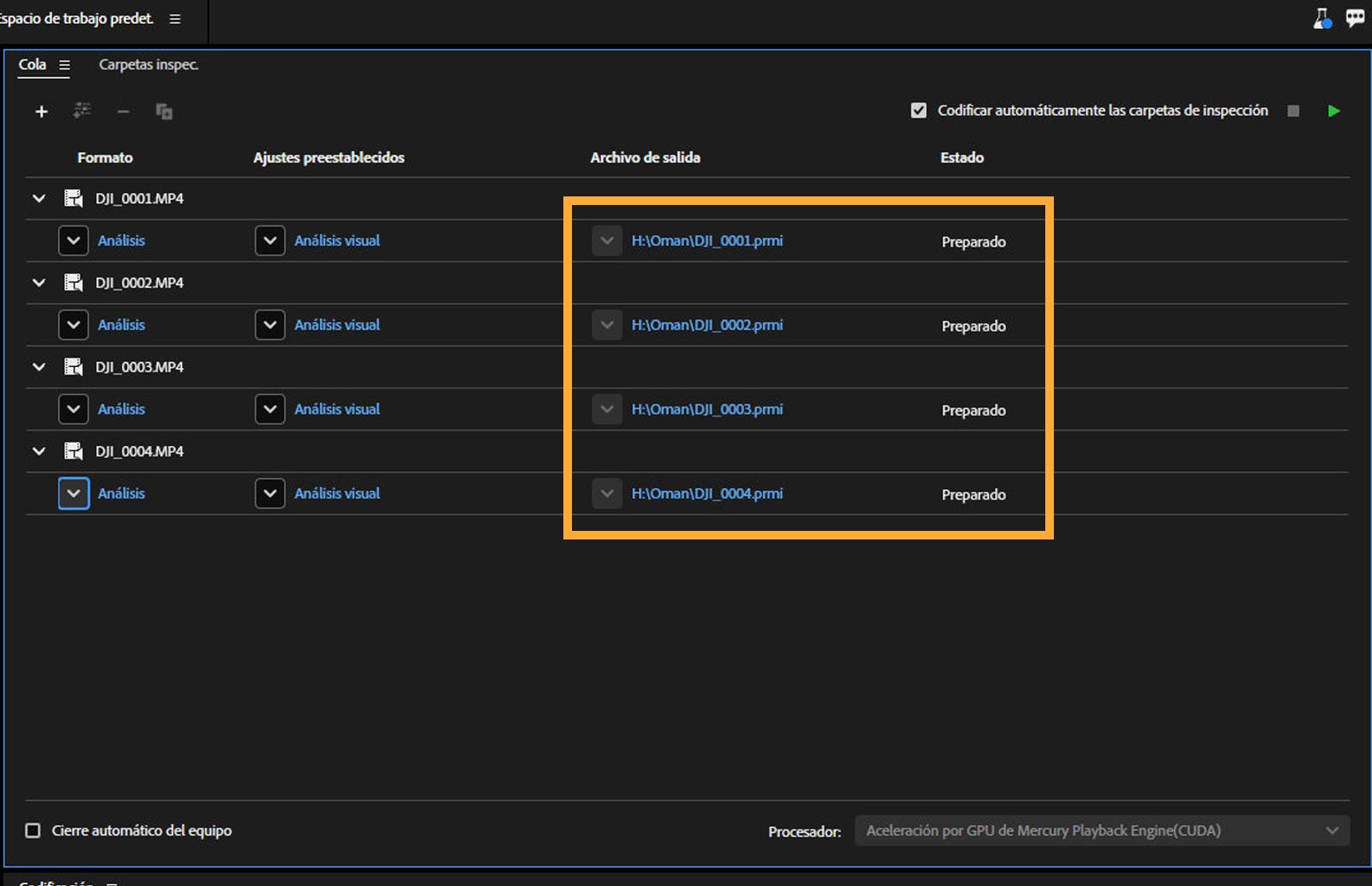1372x886 pixels.
Task: Click the add output settings icon
Action: point(82,111)
